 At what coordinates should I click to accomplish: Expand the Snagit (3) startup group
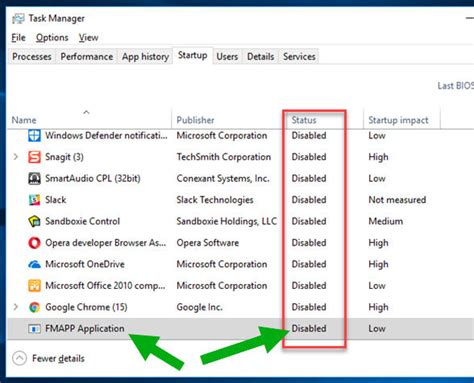[16, 157]
